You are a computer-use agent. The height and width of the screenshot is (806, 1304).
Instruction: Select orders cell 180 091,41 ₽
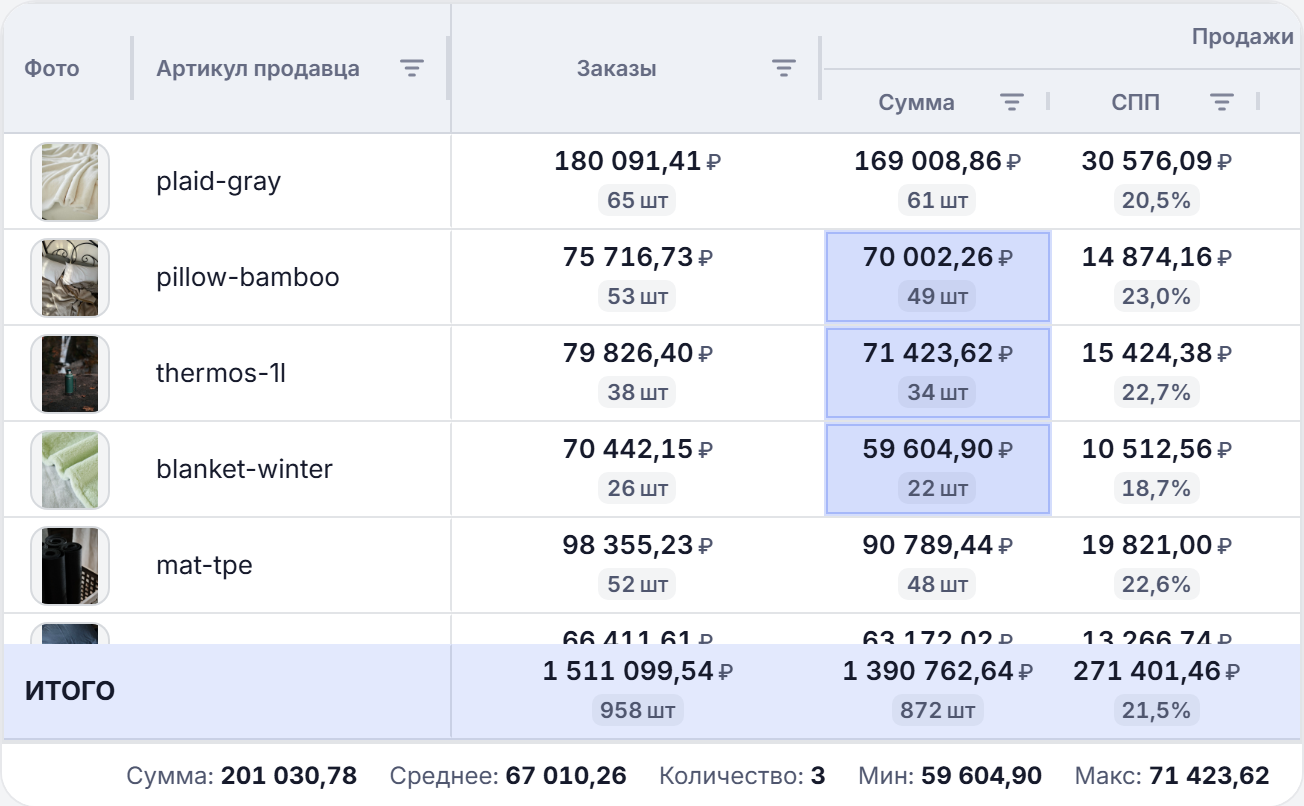coord(637,181)
